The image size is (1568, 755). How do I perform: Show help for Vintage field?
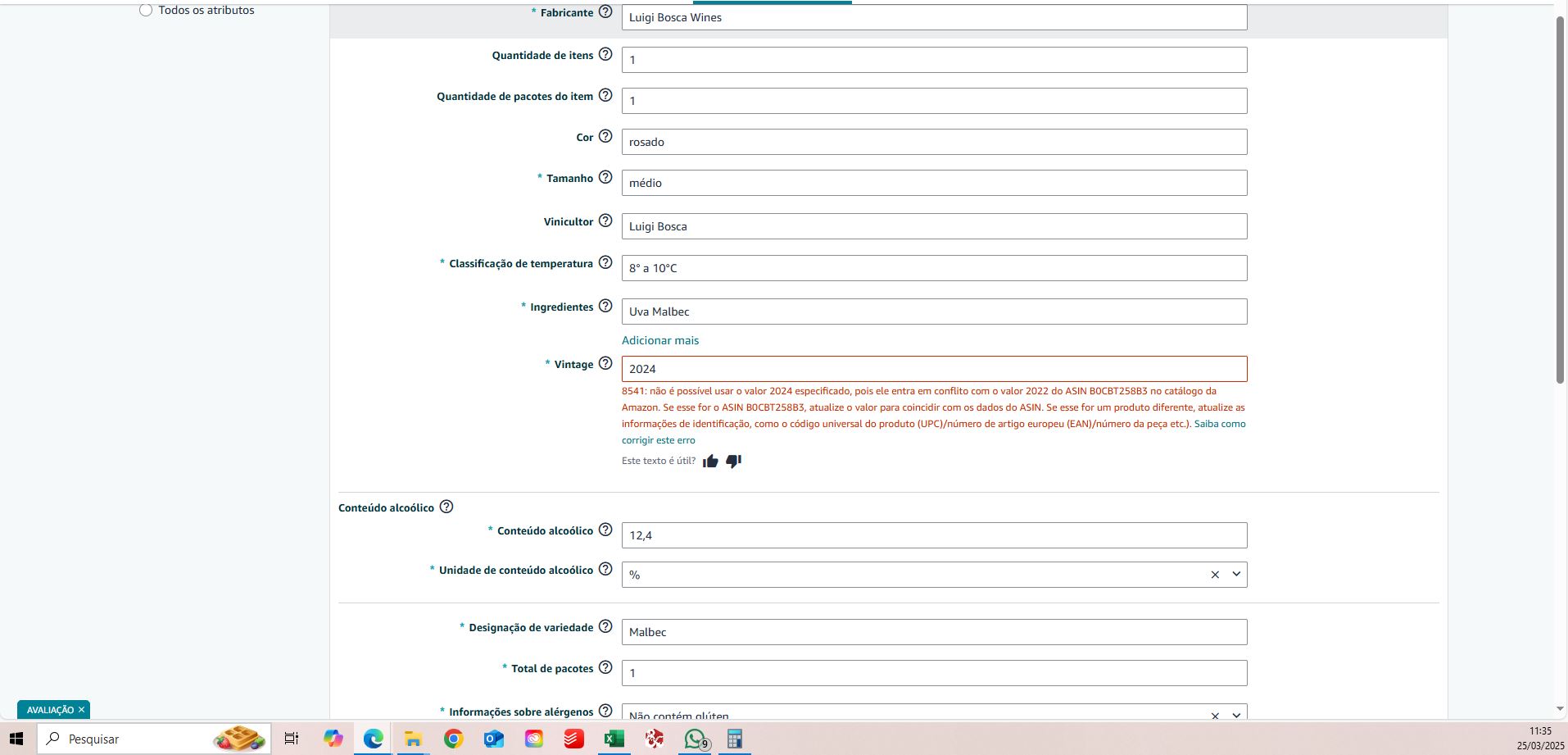605,363
